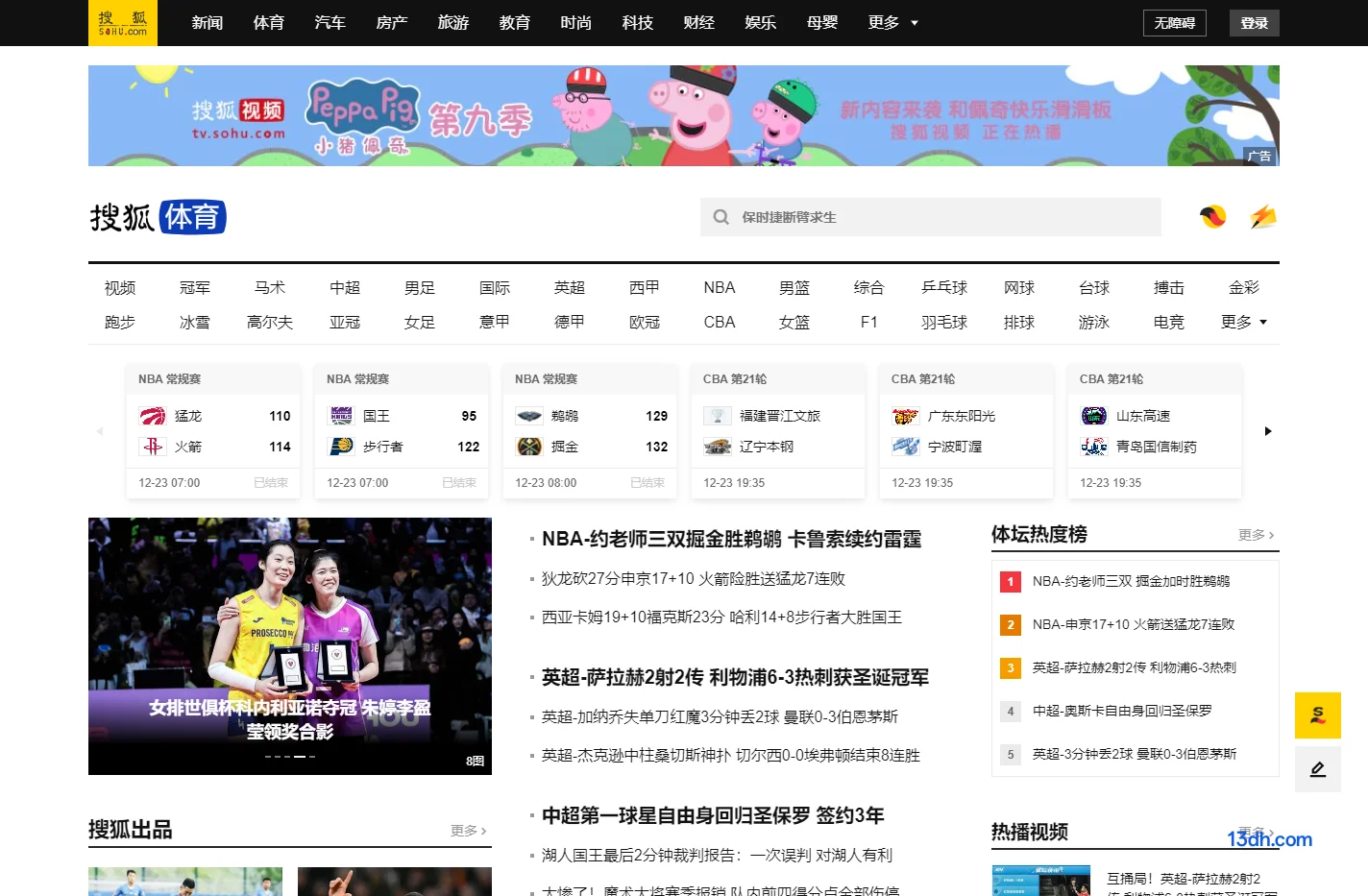The image size is (1368, 896).
Task: Expand the 更多 dropdown in top bar
Action: [x=893, y=23]
